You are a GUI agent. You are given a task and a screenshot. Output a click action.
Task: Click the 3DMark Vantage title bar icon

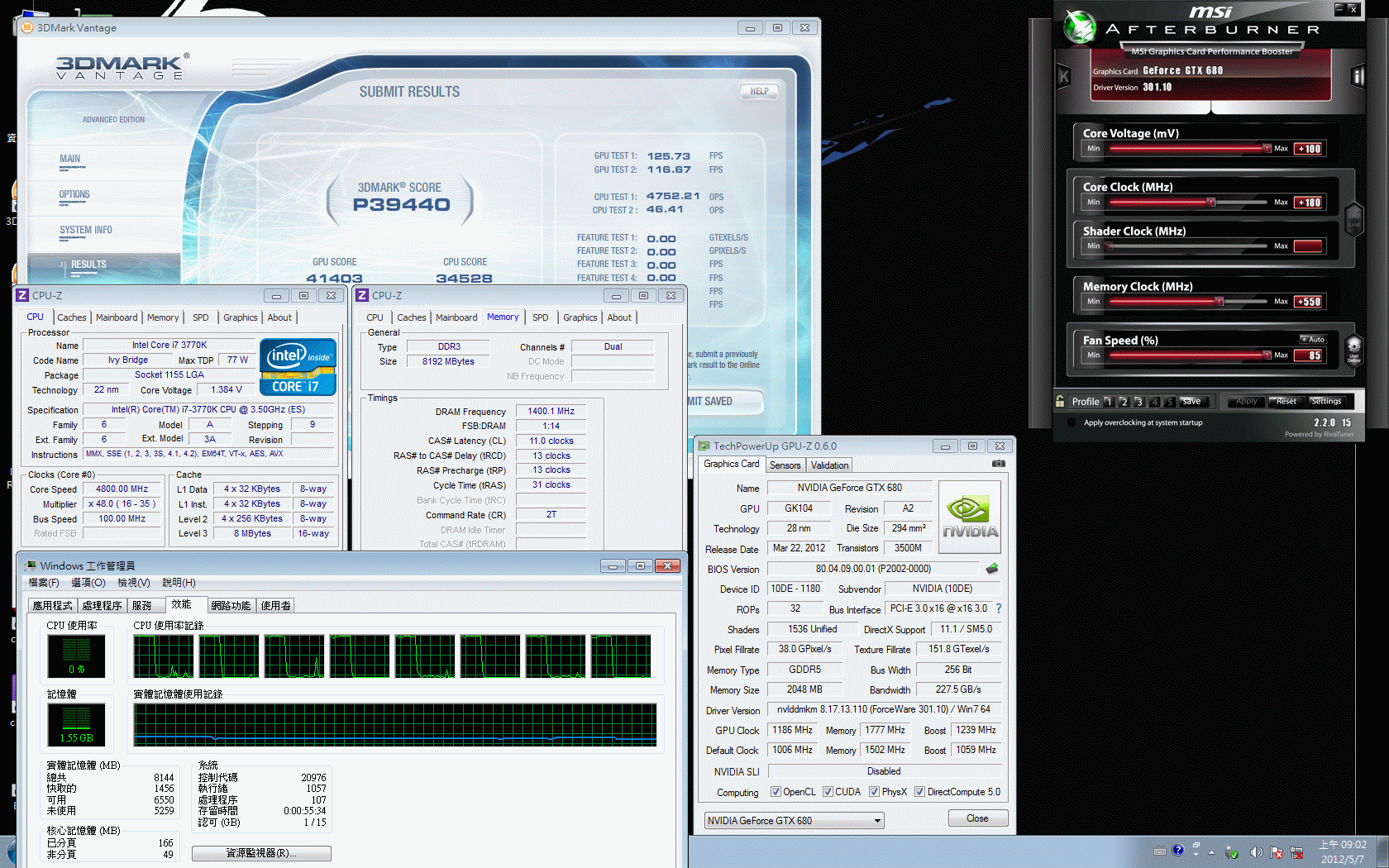tap(26, 27)
